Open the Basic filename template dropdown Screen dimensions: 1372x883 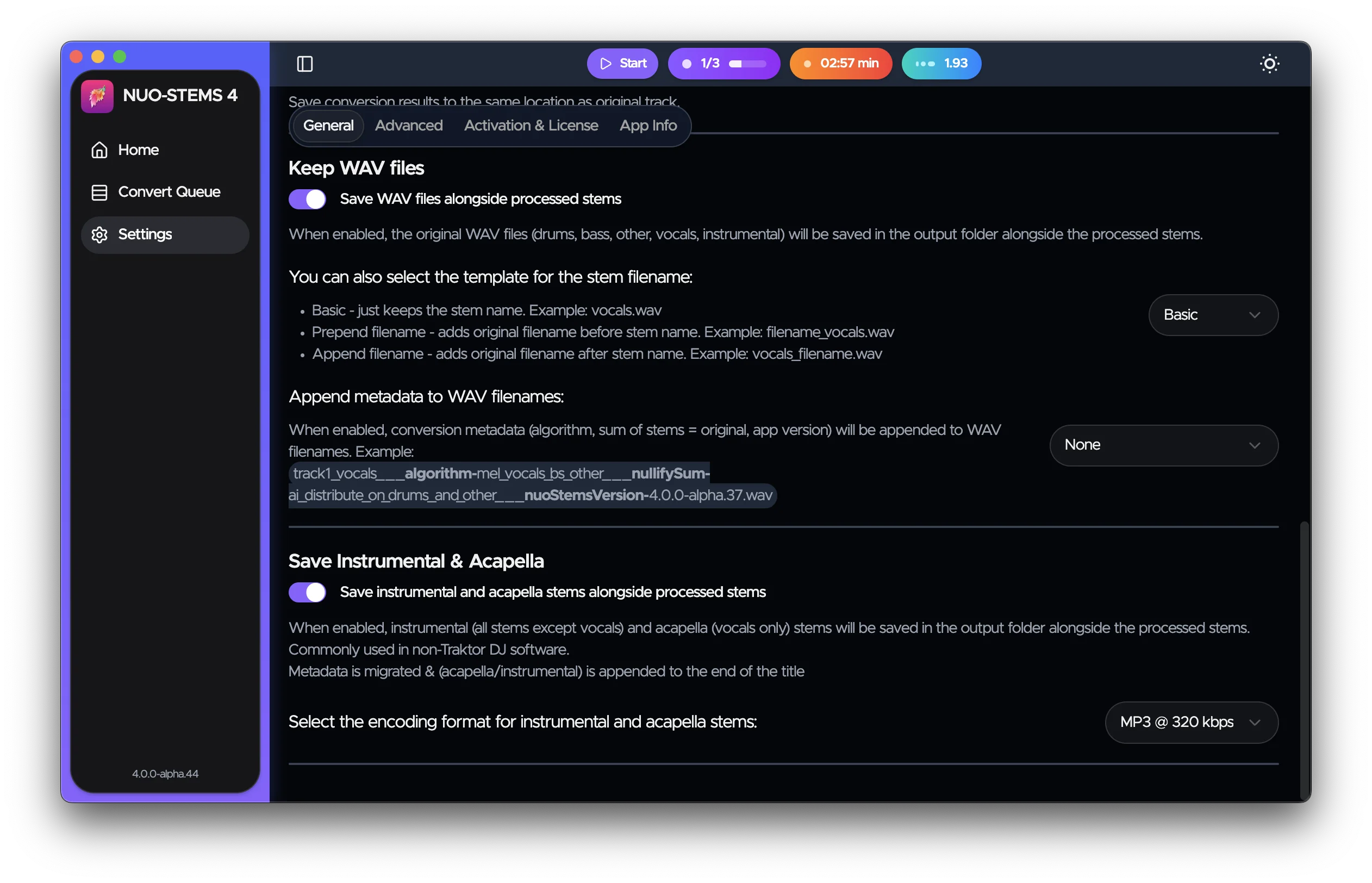1213,315
